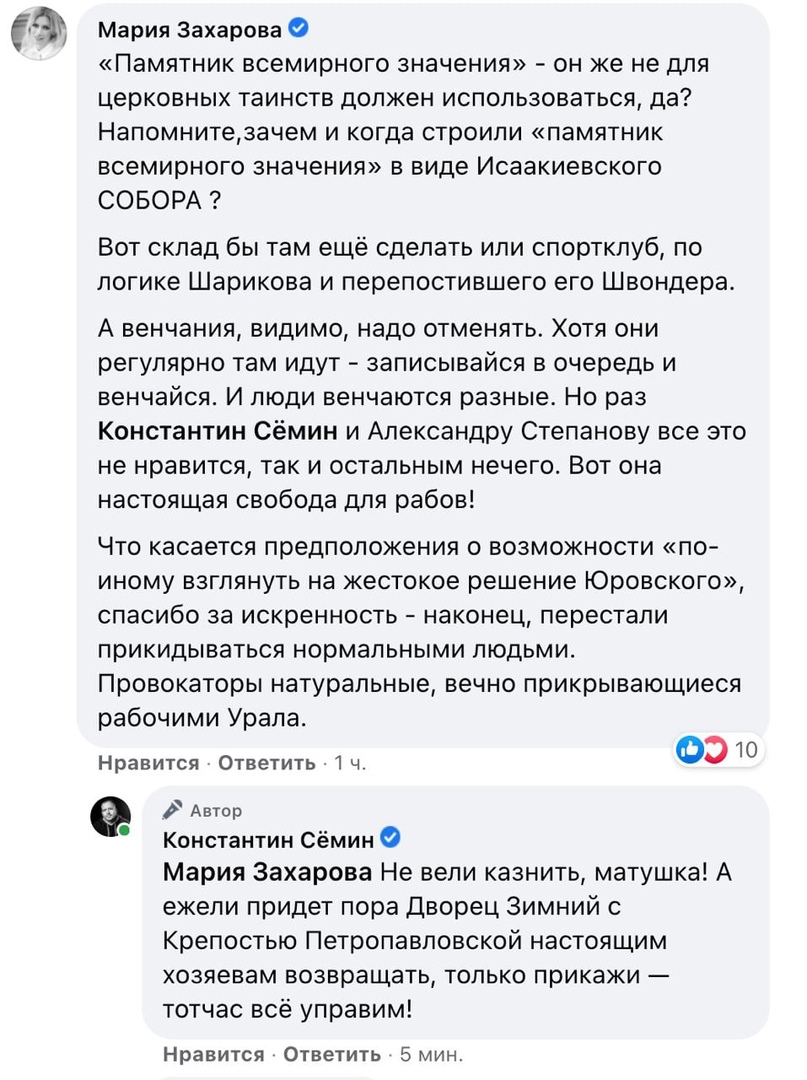Open the Мария Захарова mention in the reply
The height and width of the screenshot is (1080, 807).
pyautogui.click(x=267, y=871)
